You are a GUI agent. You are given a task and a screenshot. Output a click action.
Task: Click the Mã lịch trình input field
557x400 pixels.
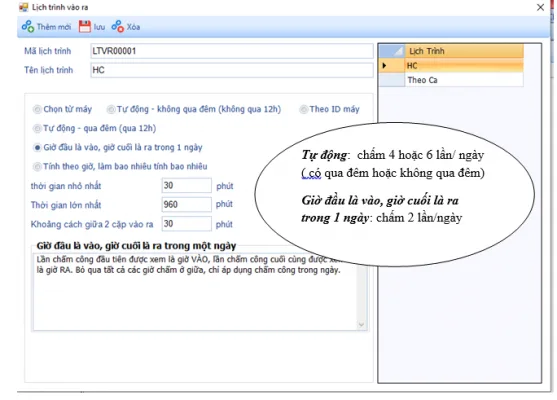tap(232, 51)
